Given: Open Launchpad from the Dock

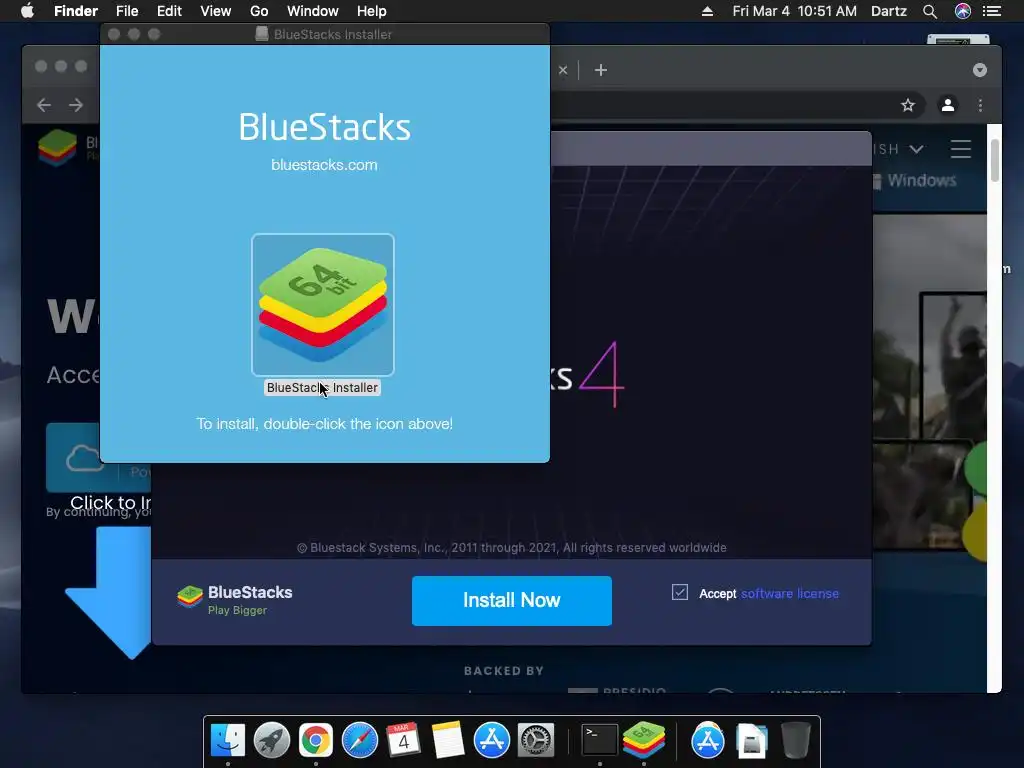Looking at the screenshot, I should [x=272, y=740].
